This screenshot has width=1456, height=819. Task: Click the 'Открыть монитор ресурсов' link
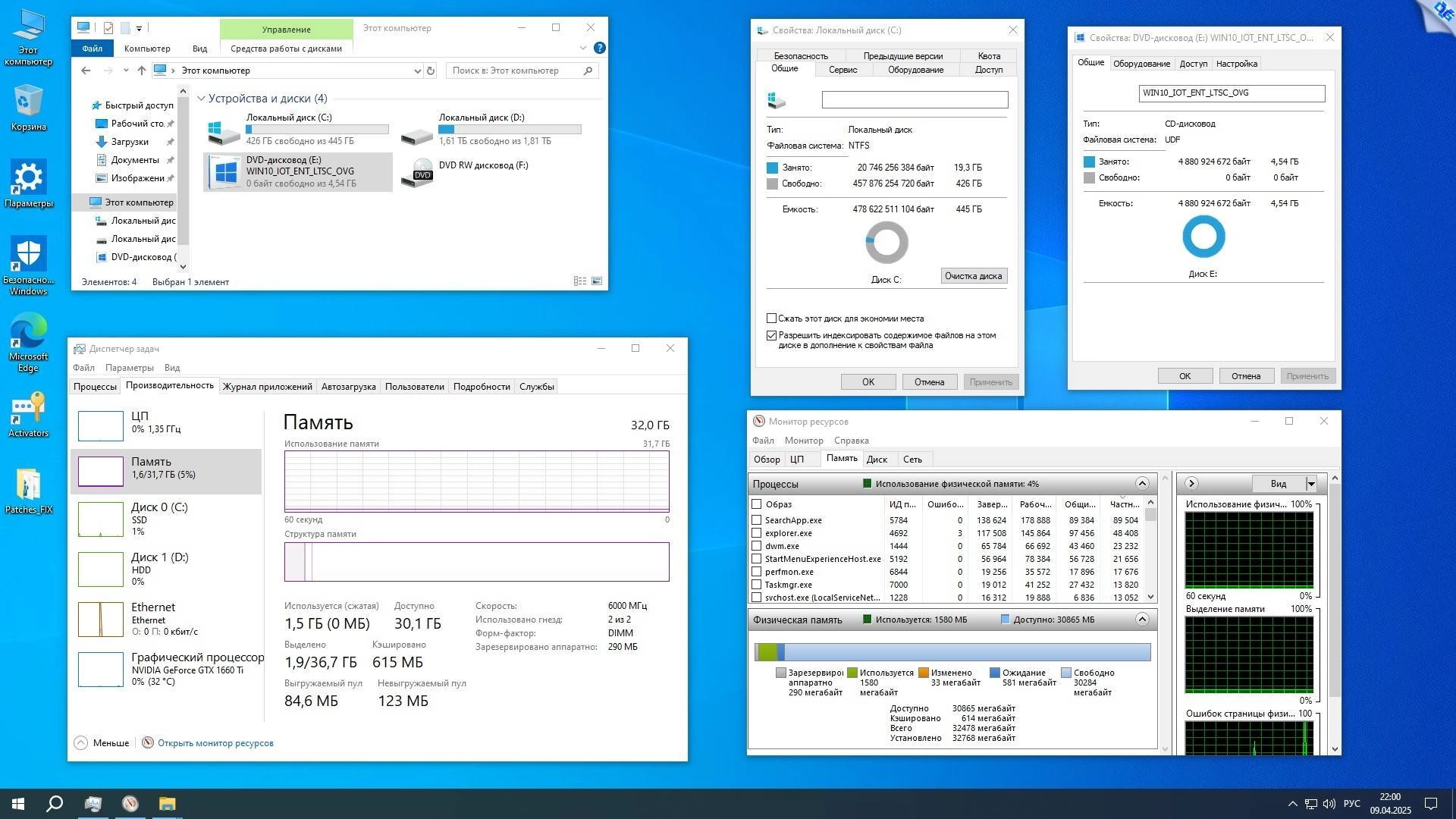point(216,743)
